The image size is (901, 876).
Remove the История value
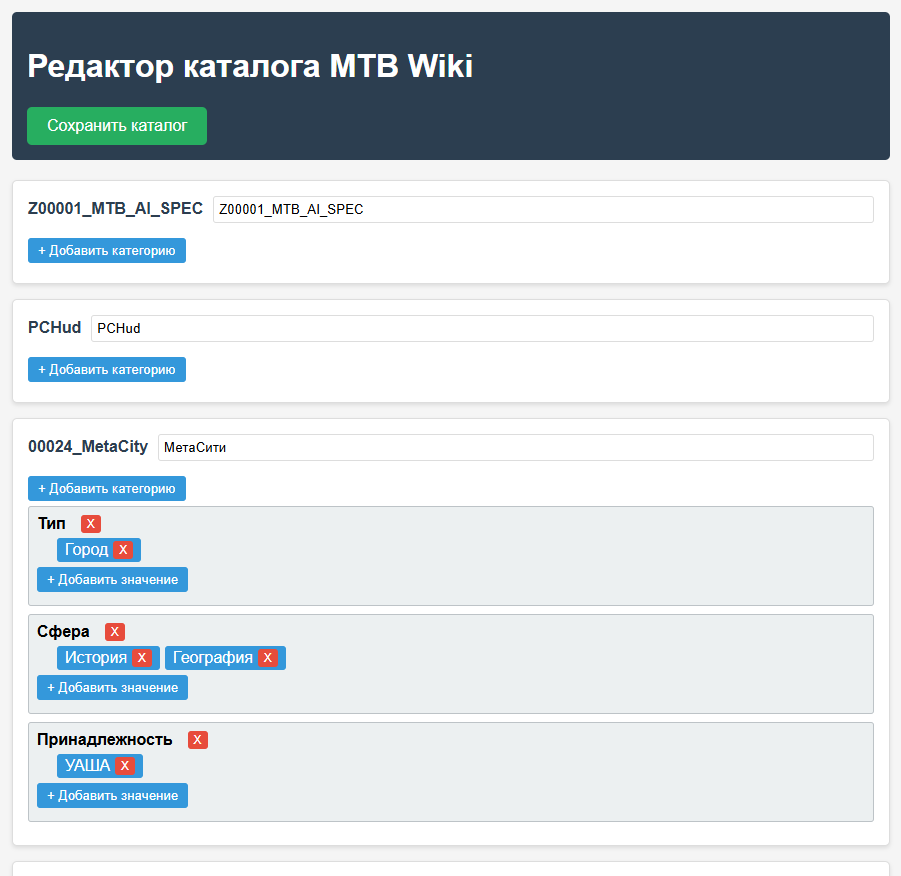coord(142,658)
